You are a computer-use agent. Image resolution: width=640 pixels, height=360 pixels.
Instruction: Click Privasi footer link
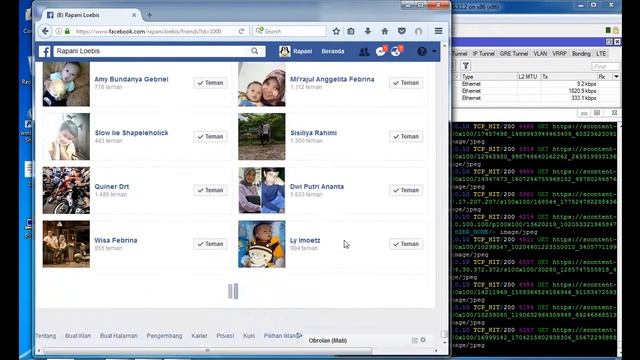coord(225,336)
